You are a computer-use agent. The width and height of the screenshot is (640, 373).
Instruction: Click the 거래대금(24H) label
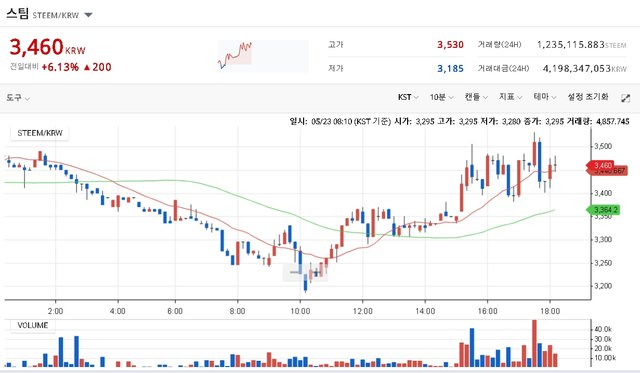click(503, 69)
